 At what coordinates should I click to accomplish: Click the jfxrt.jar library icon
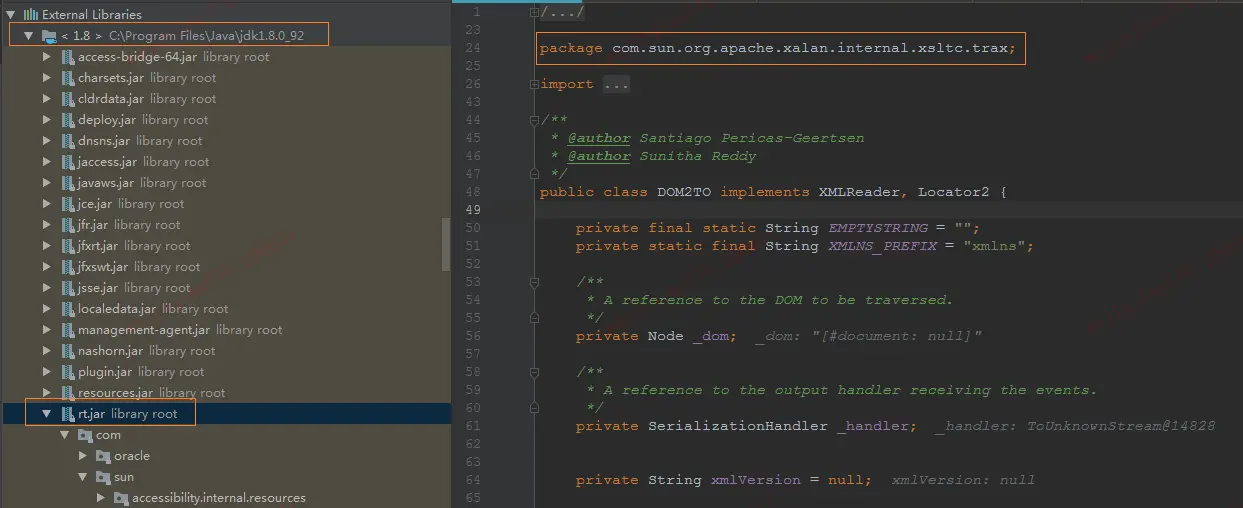[68, 246]
